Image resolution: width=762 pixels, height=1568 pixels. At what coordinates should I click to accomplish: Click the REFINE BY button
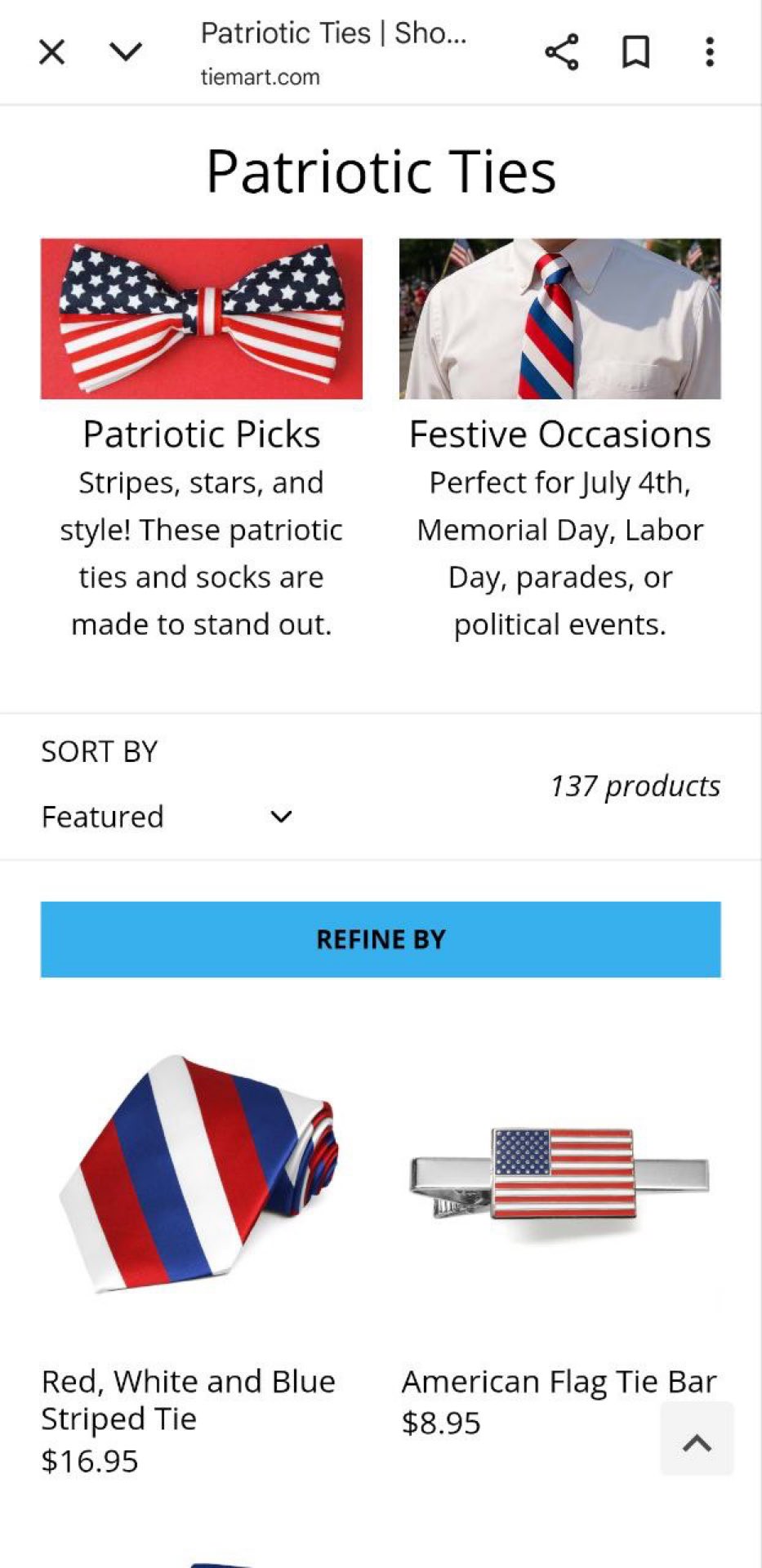click(381, 939)
